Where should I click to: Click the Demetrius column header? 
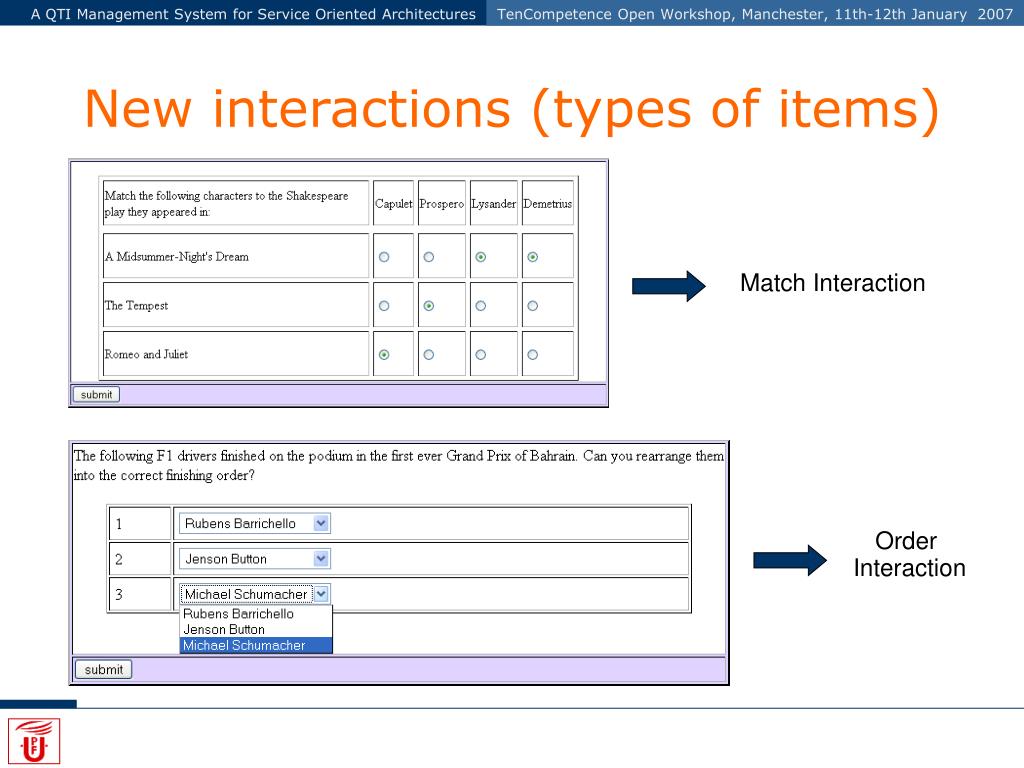(547, 204)
